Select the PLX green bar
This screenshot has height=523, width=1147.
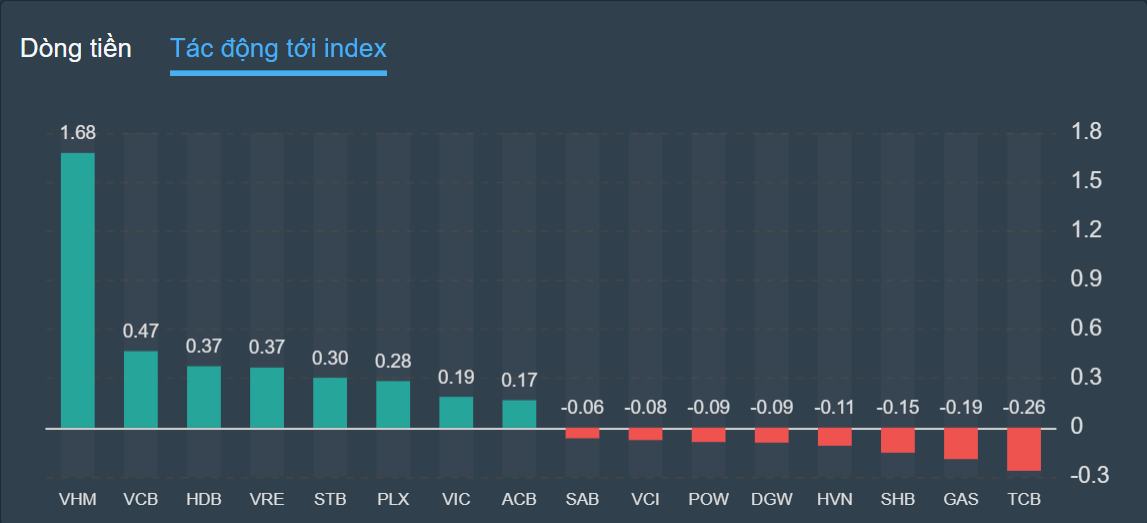coord(393,404)
